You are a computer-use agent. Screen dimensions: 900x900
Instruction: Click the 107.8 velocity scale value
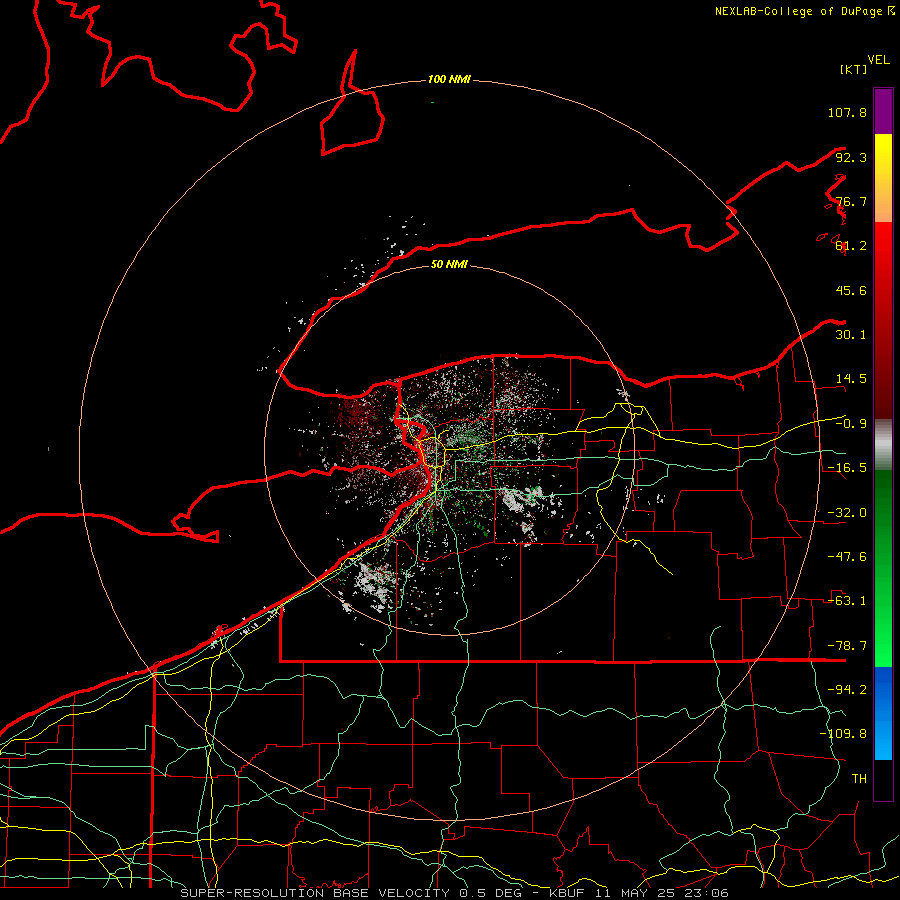click(847, 112)
